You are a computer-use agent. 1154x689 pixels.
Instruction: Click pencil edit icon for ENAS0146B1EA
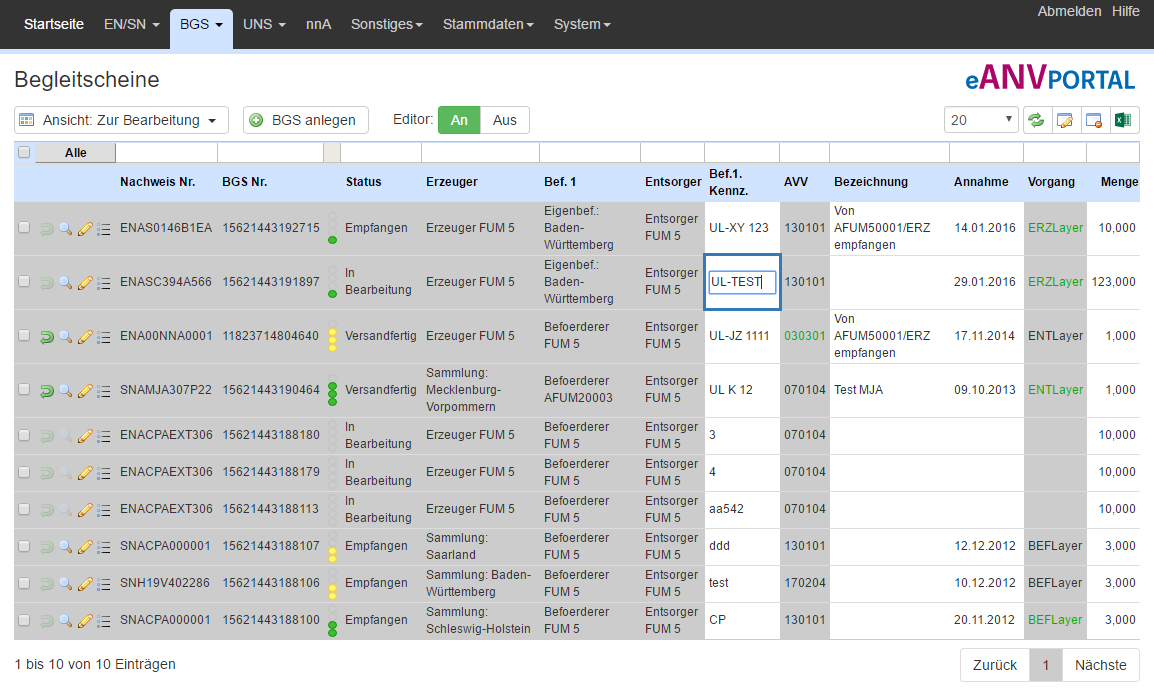(85, 229)
